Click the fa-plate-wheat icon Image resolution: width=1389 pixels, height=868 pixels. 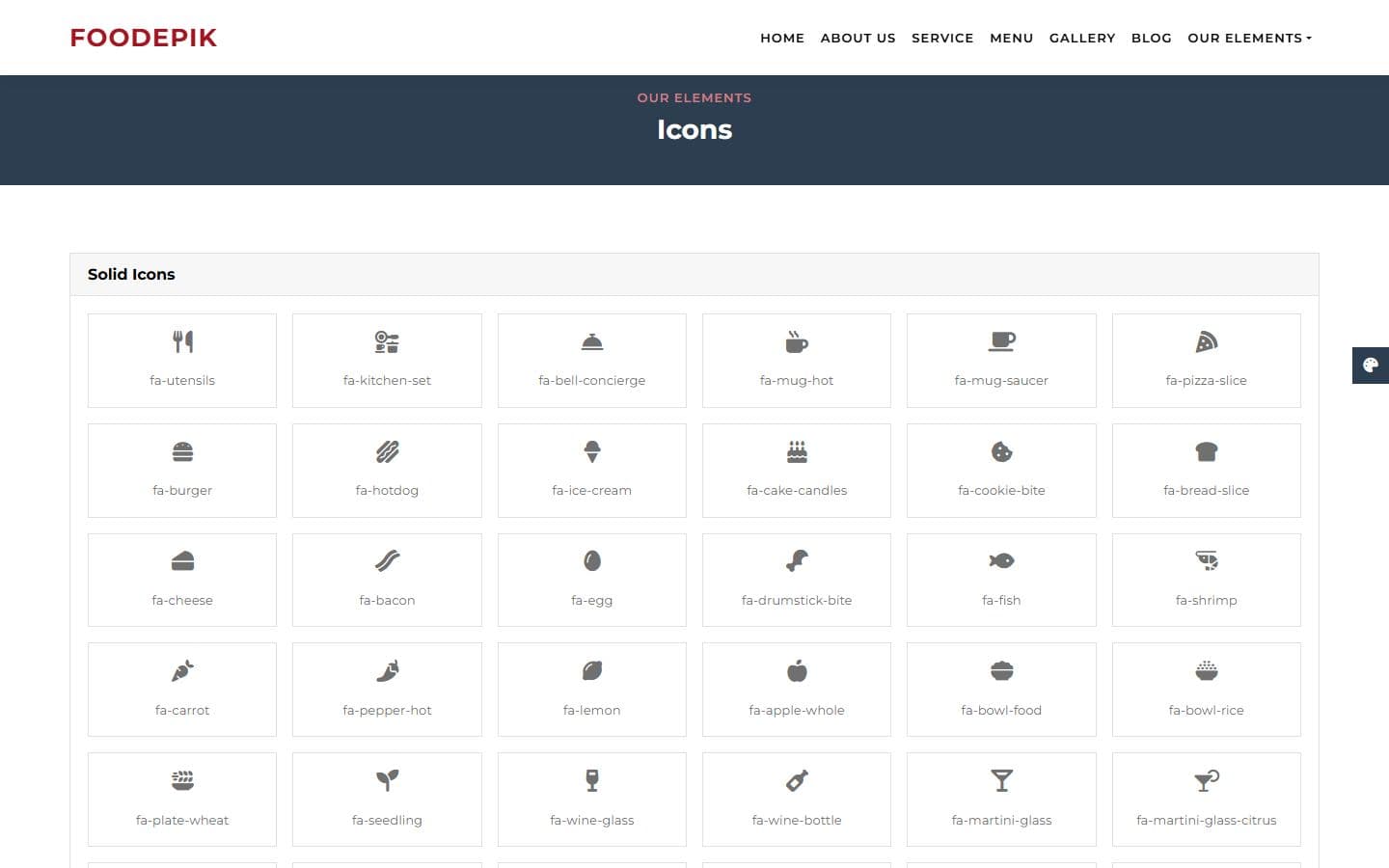[182, 781]
